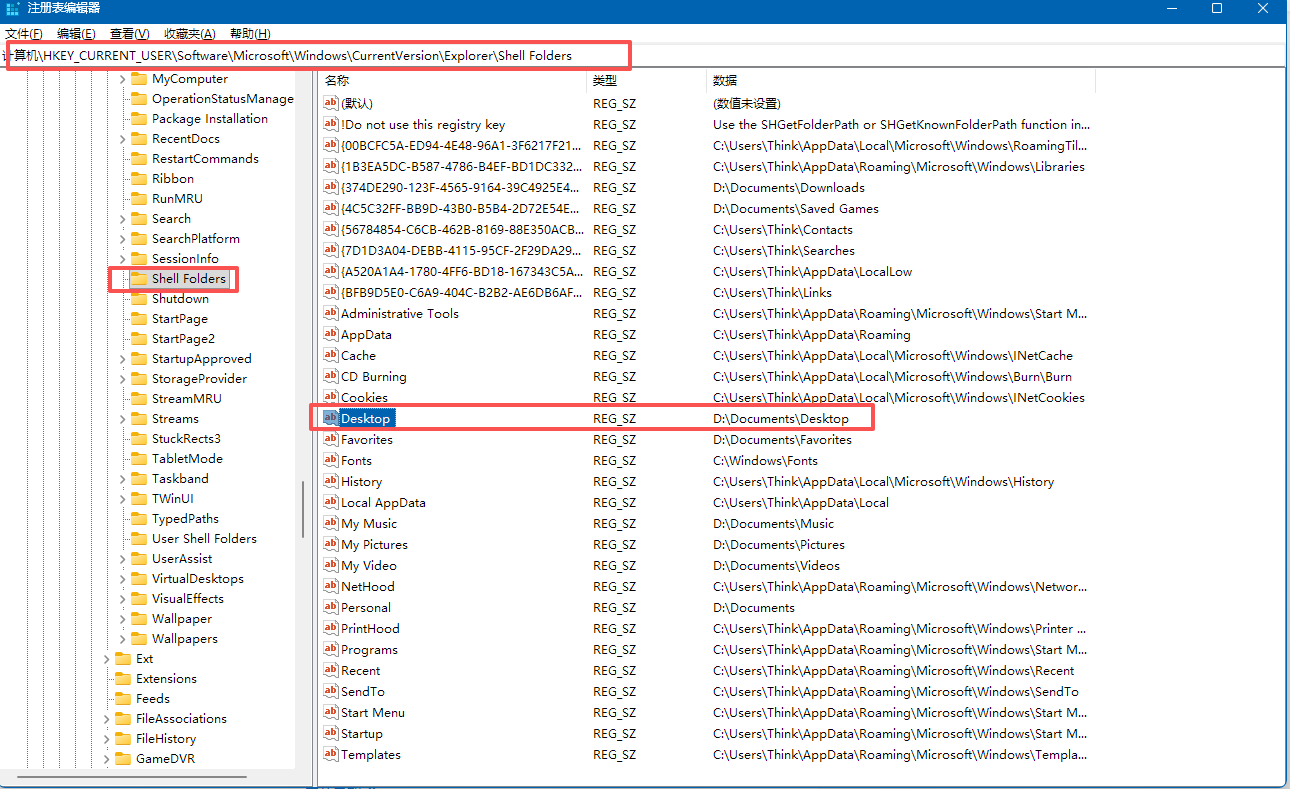Select the Local AppData value name
The width and height of the screenshot is (1290, 789).
point(383,502)
